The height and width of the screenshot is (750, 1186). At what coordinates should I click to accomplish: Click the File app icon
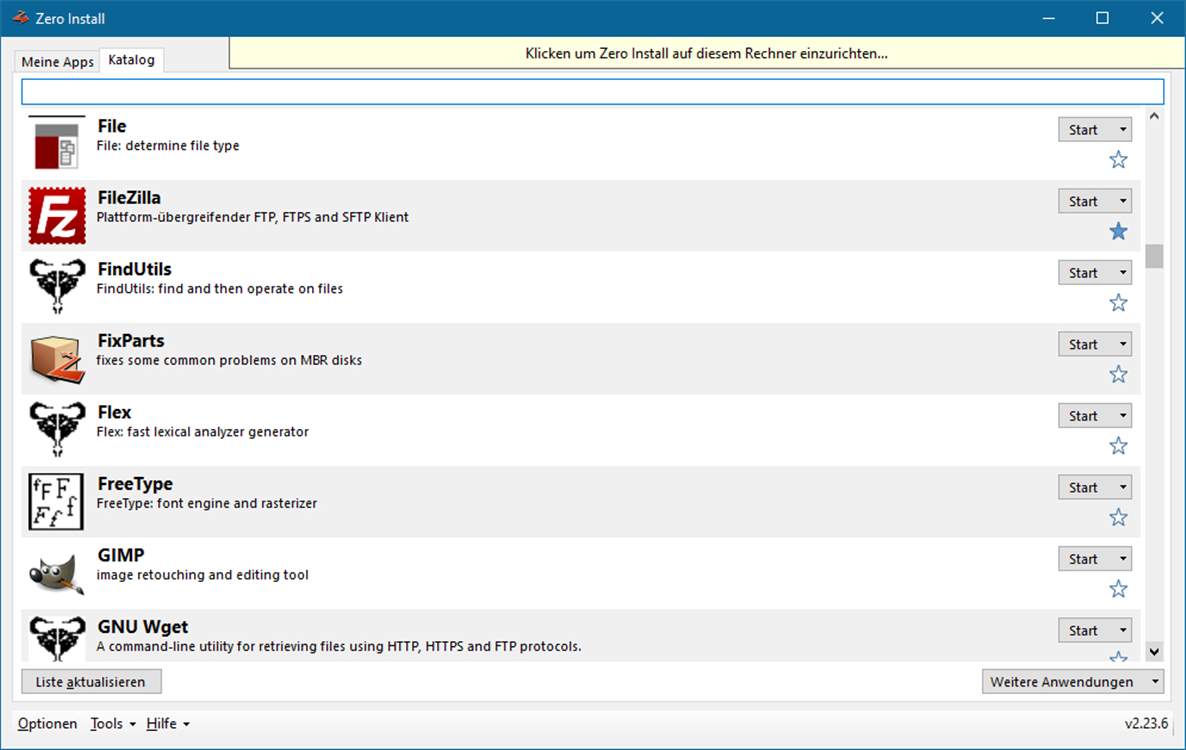coord(57,143)
